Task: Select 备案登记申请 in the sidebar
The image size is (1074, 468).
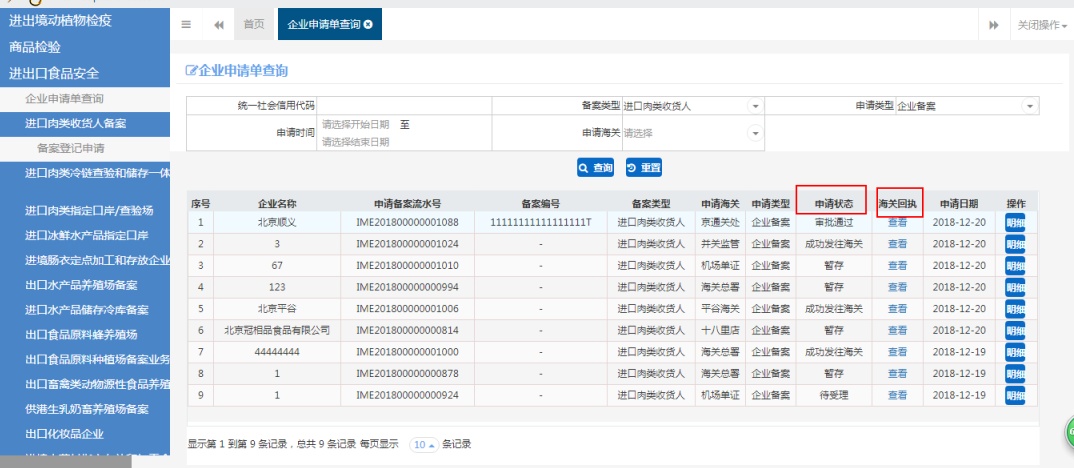Action: (x=70, y=148)
